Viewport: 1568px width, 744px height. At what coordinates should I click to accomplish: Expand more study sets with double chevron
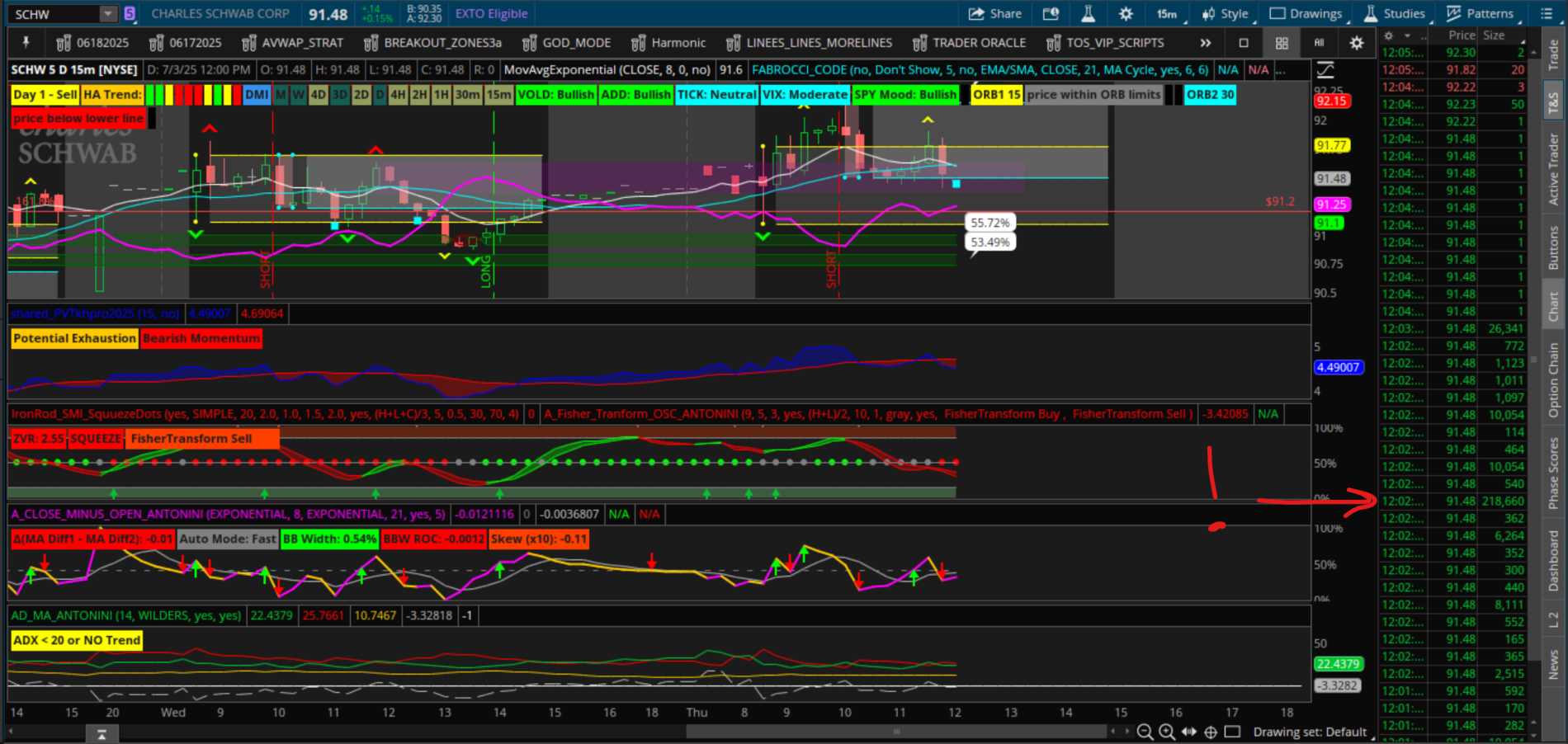(x=1206, y=43)
